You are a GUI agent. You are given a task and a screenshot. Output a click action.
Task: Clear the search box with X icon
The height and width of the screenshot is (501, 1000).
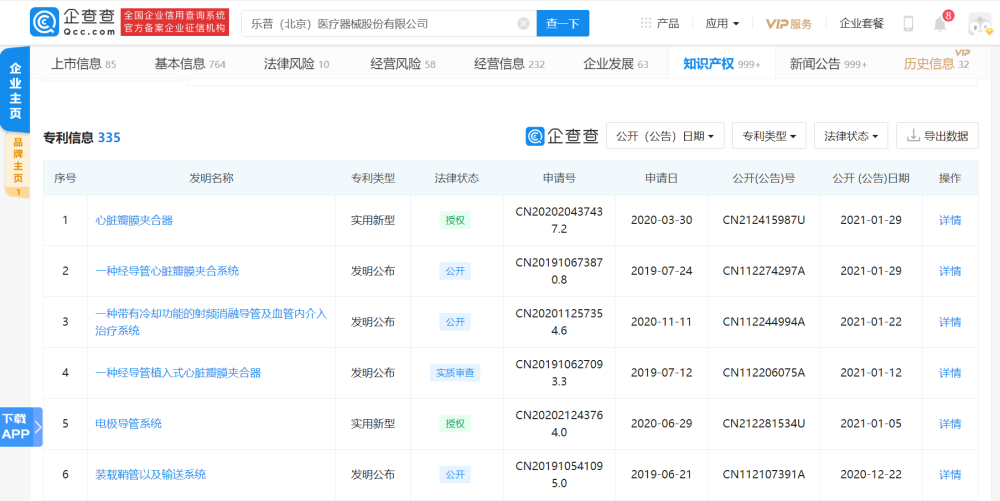pos(523,24)
